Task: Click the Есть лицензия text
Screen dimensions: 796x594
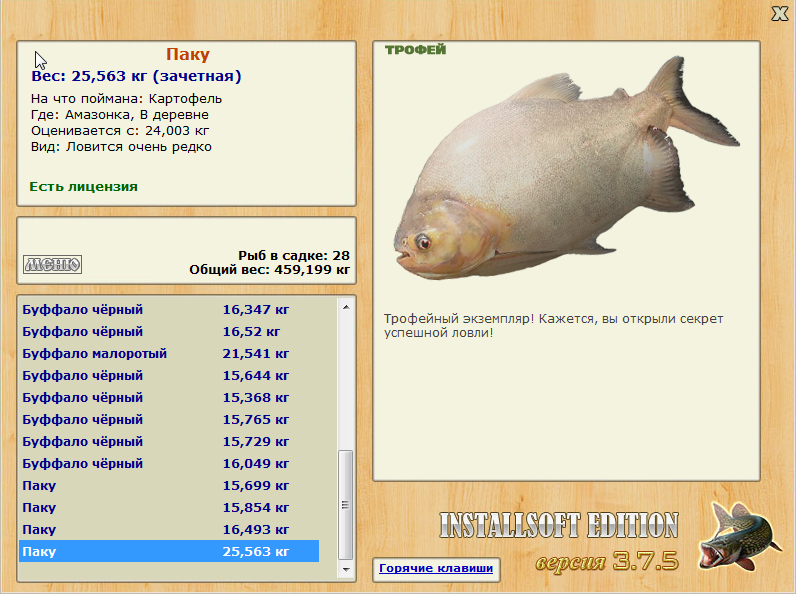Action: tap(83, 186)
